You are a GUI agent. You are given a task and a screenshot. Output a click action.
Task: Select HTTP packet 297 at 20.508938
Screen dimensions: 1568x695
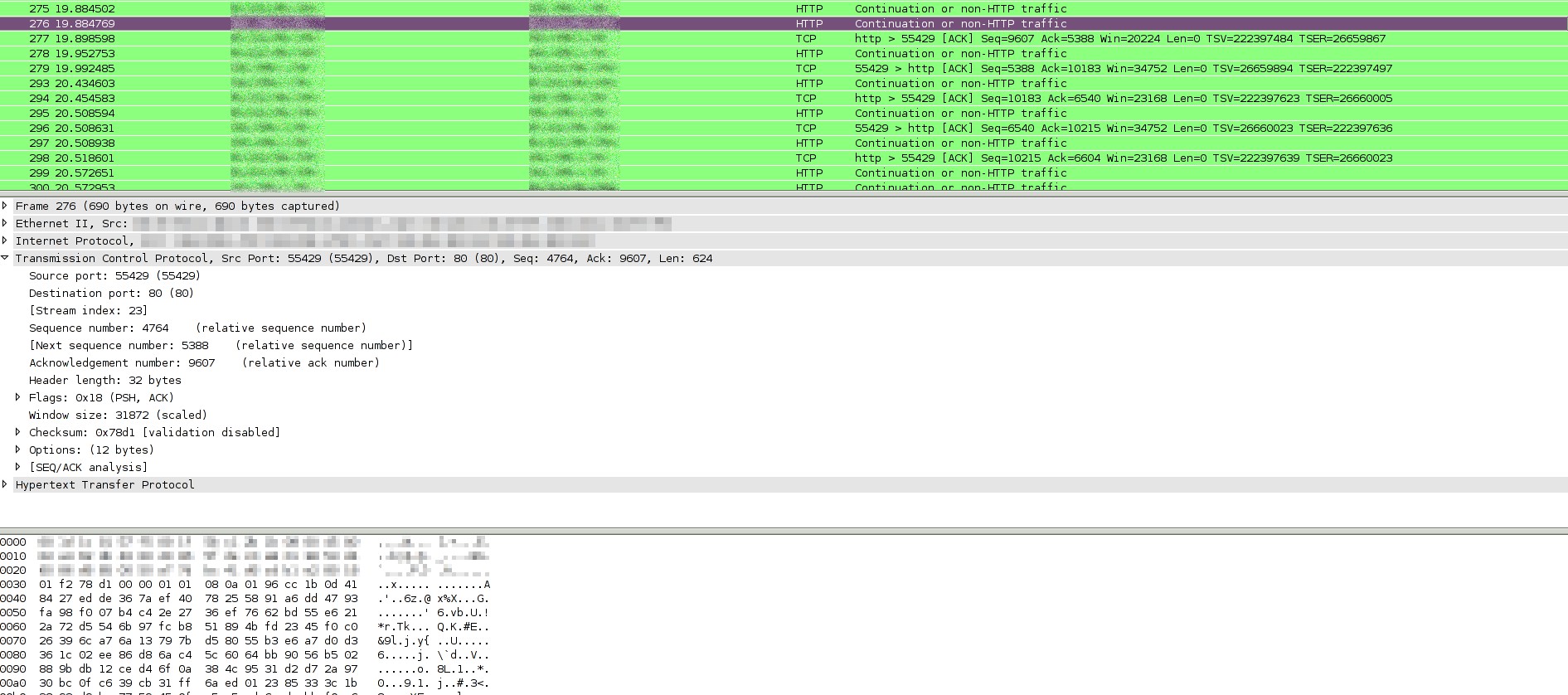point(784,143)
